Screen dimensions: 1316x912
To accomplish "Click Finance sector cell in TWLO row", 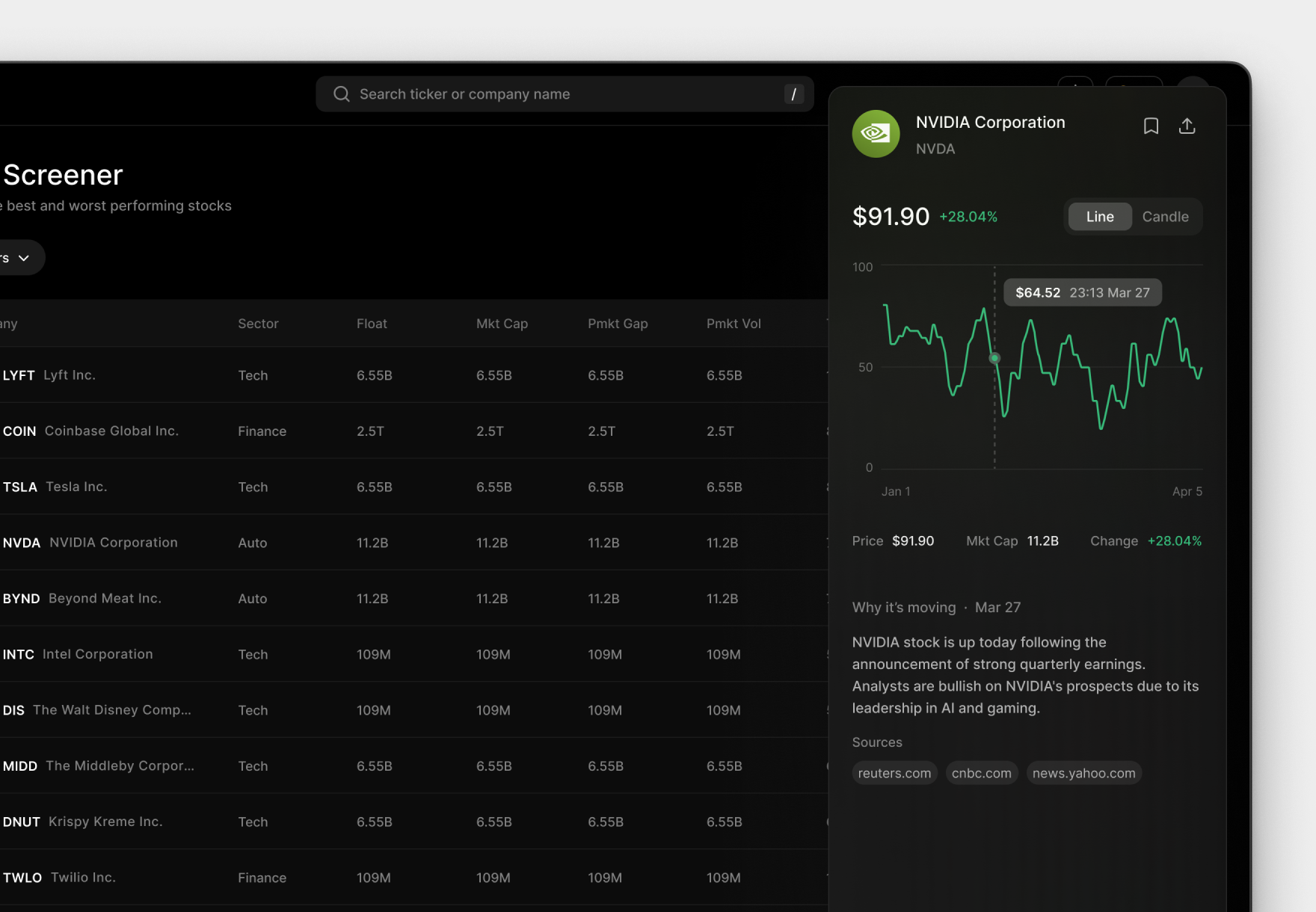I will point(262,878).
